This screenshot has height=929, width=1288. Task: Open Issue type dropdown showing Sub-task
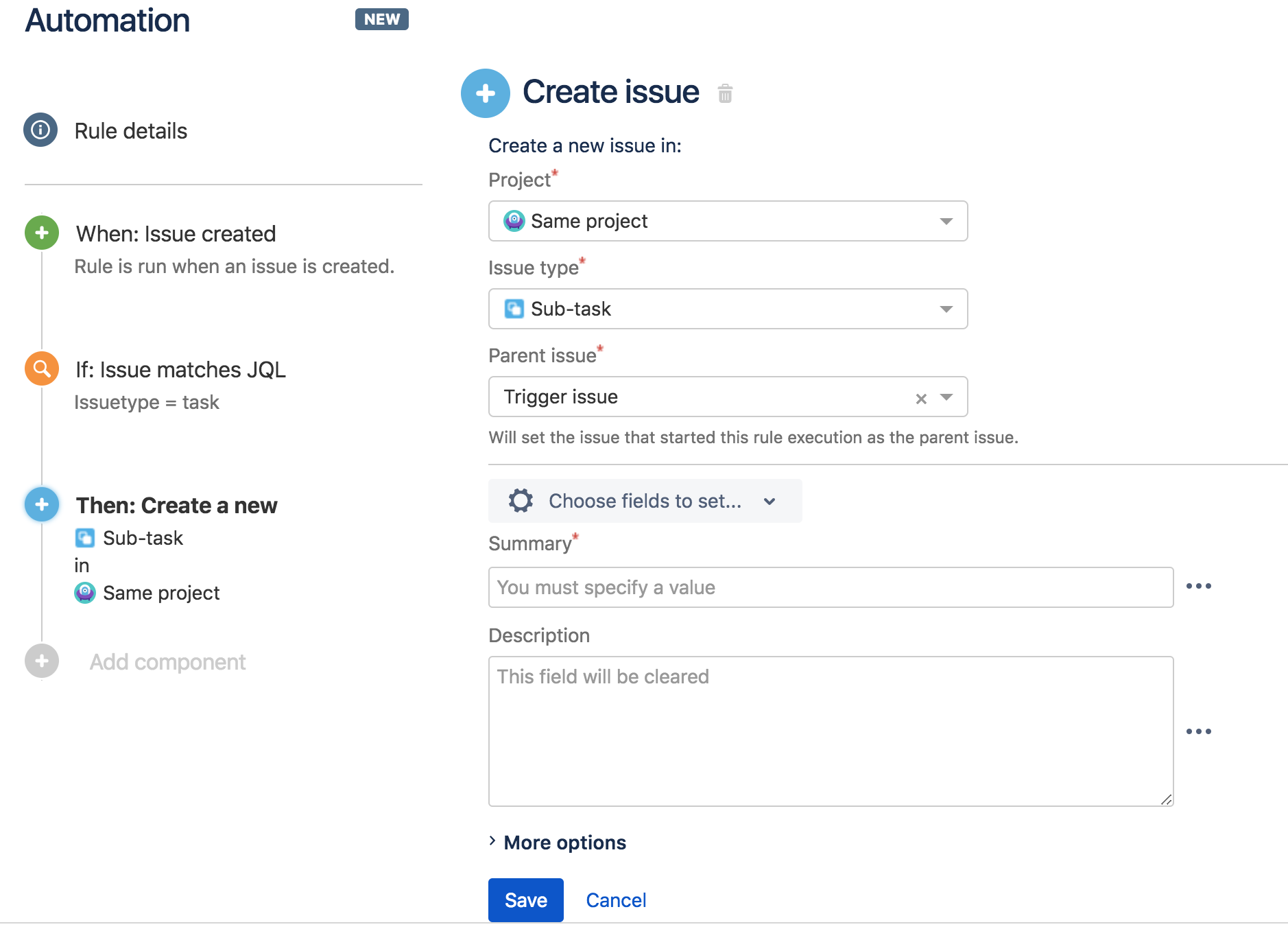728,309
